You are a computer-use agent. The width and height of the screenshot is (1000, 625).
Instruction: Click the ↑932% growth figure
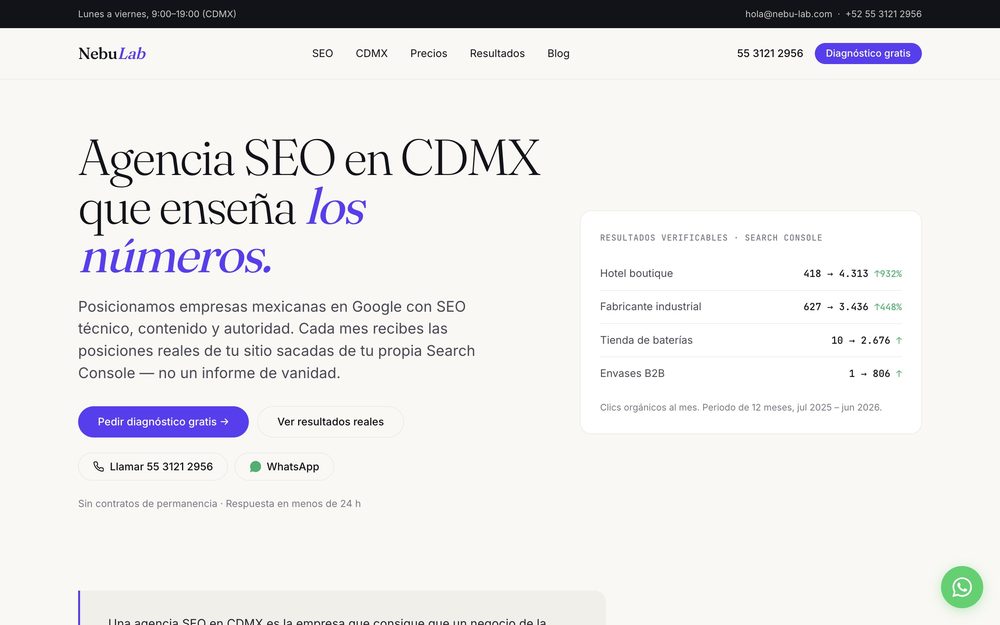click(x=888, y=274)
